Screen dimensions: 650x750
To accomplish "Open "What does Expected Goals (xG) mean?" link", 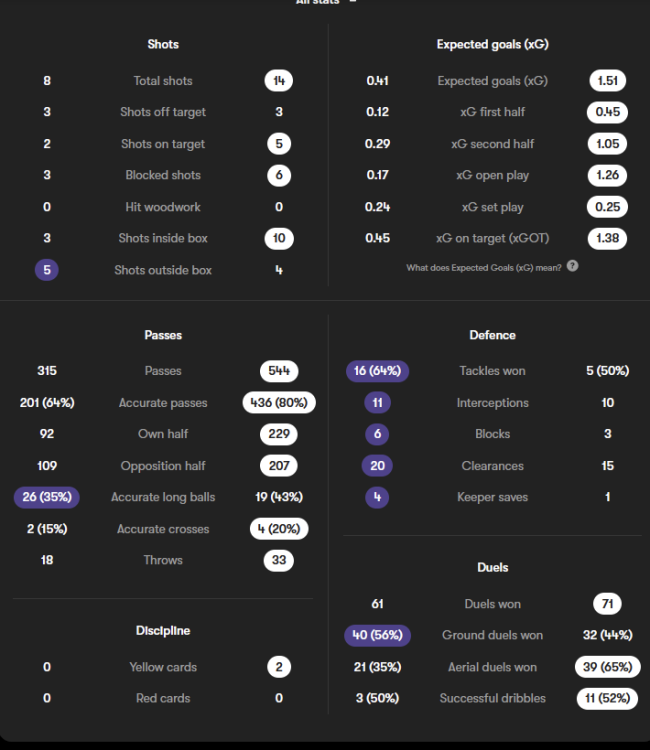I will pos(484,268).
